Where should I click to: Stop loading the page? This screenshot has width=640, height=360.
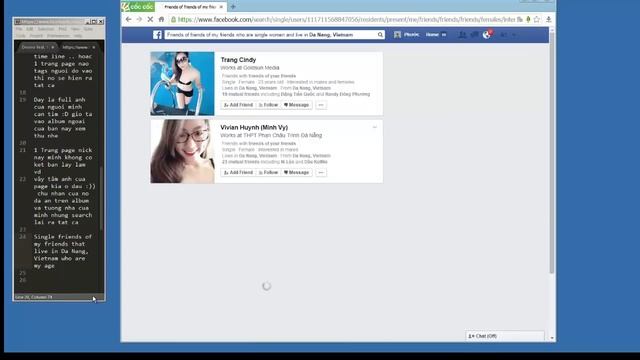[150, 19]
